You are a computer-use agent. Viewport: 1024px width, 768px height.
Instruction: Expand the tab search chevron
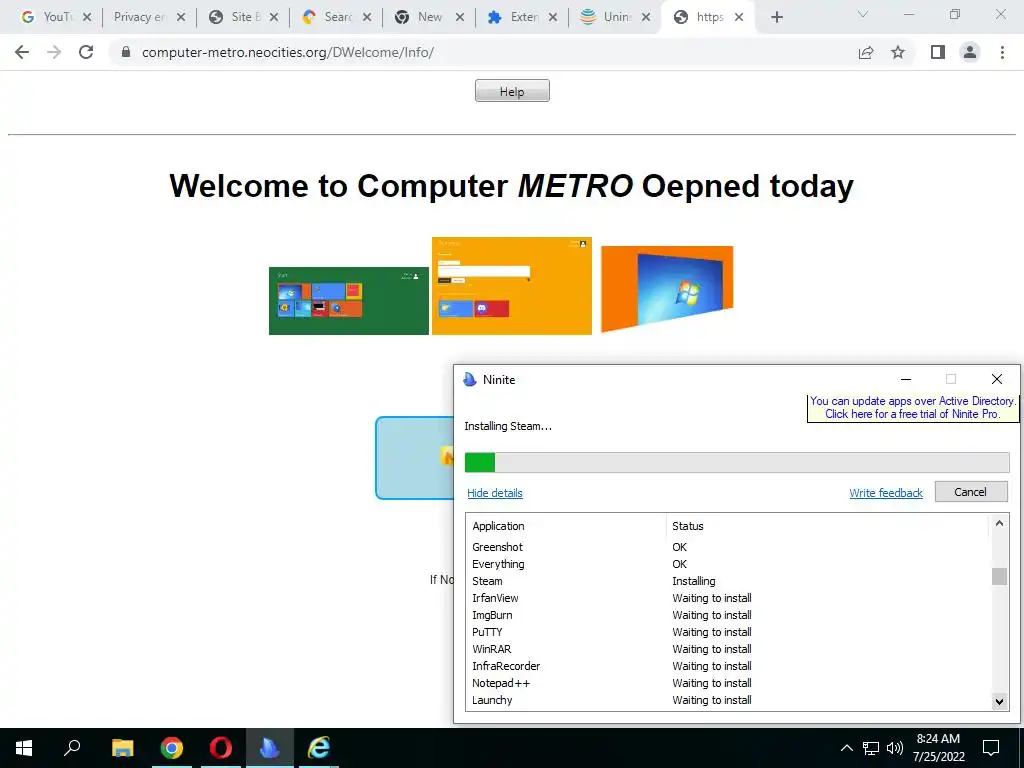863,14
